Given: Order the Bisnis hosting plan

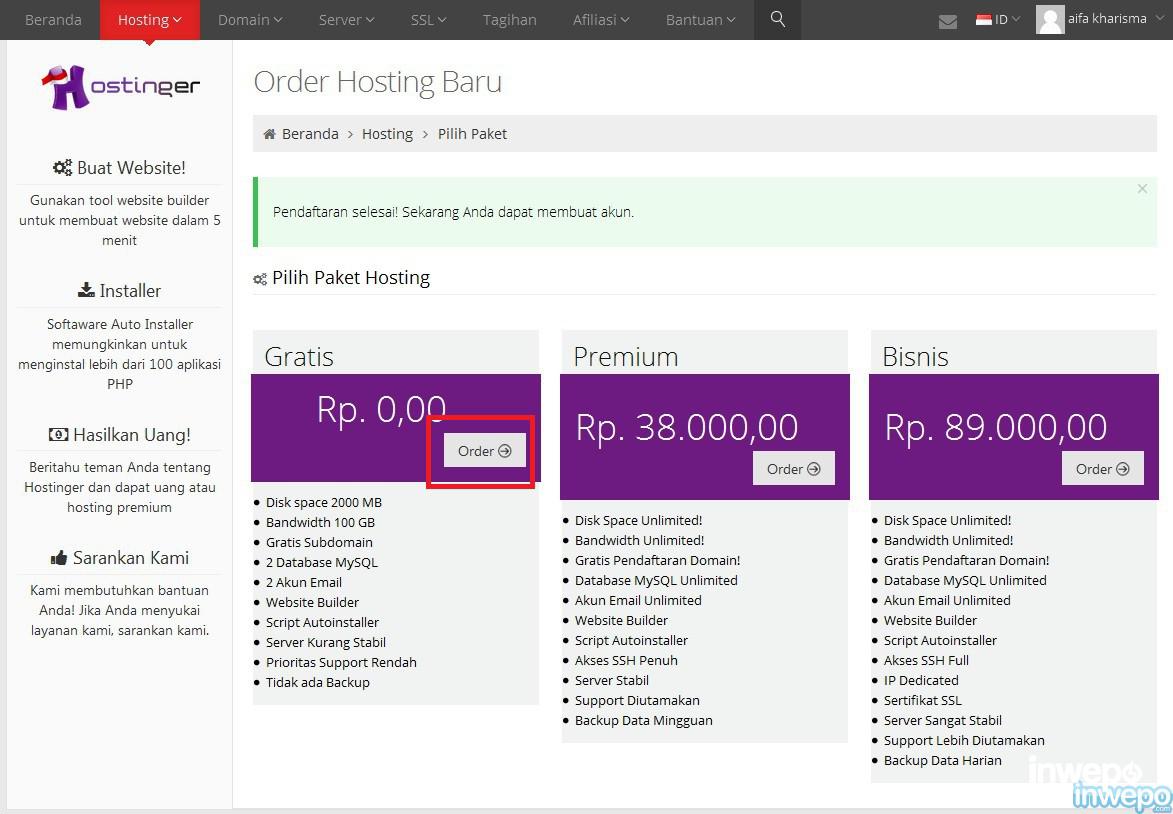Looking at the screenshot, I should 1103,469.
